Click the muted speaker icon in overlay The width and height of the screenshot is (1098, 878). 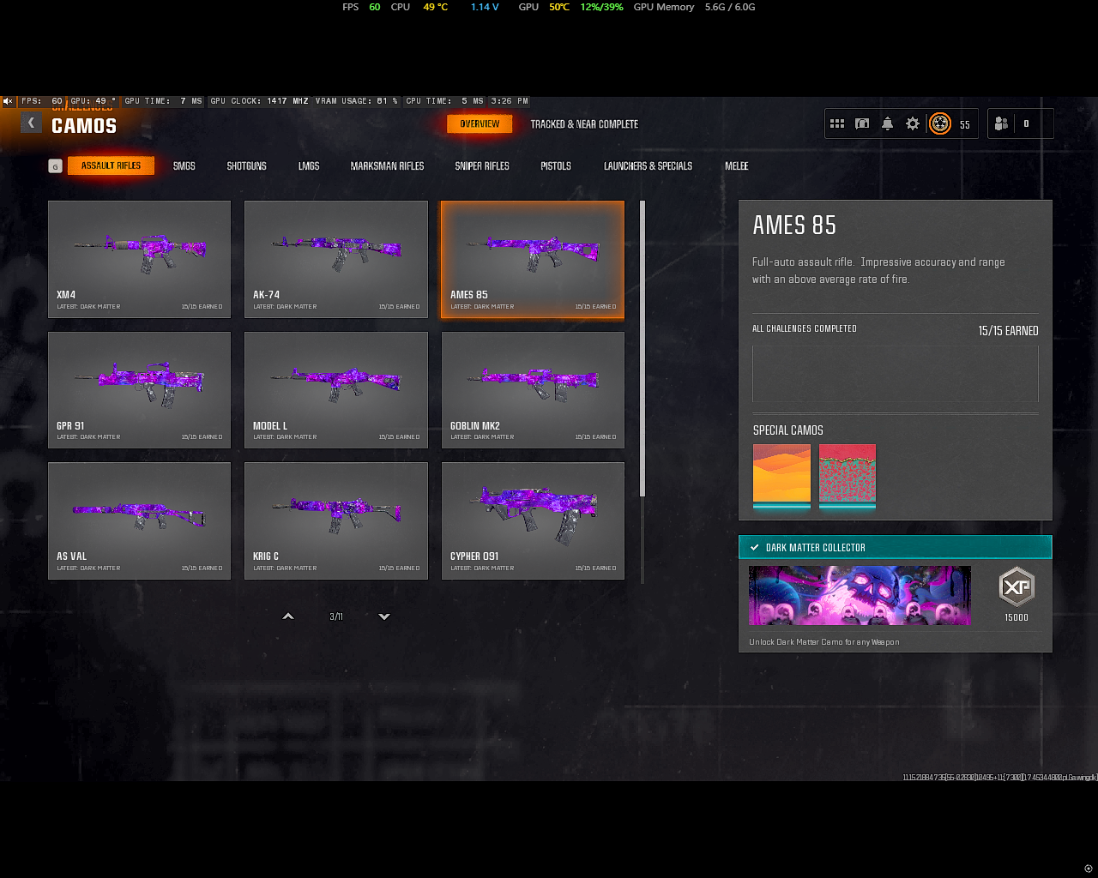coord(8,102)
